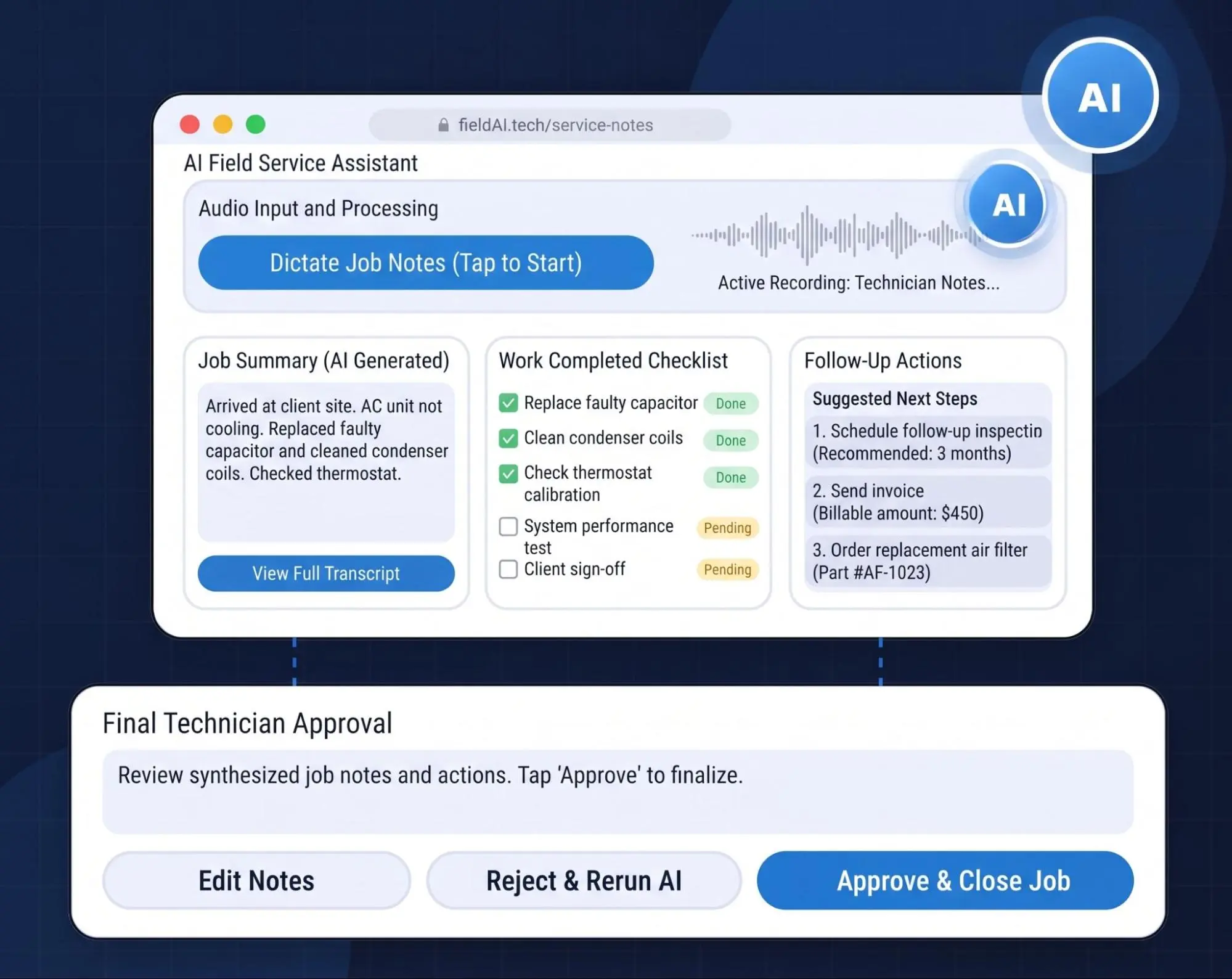Click the Review synthesized job notes message box

618,792
